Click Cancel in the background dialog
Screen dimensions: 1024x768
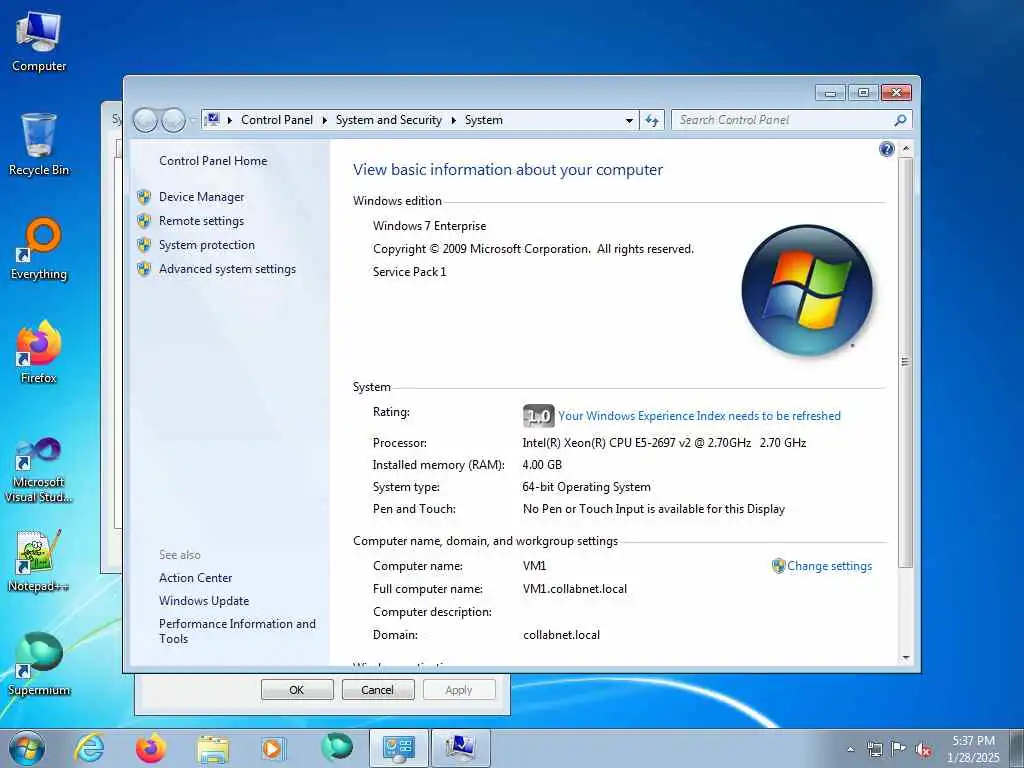pyautogui.click(x=377, y=690)
